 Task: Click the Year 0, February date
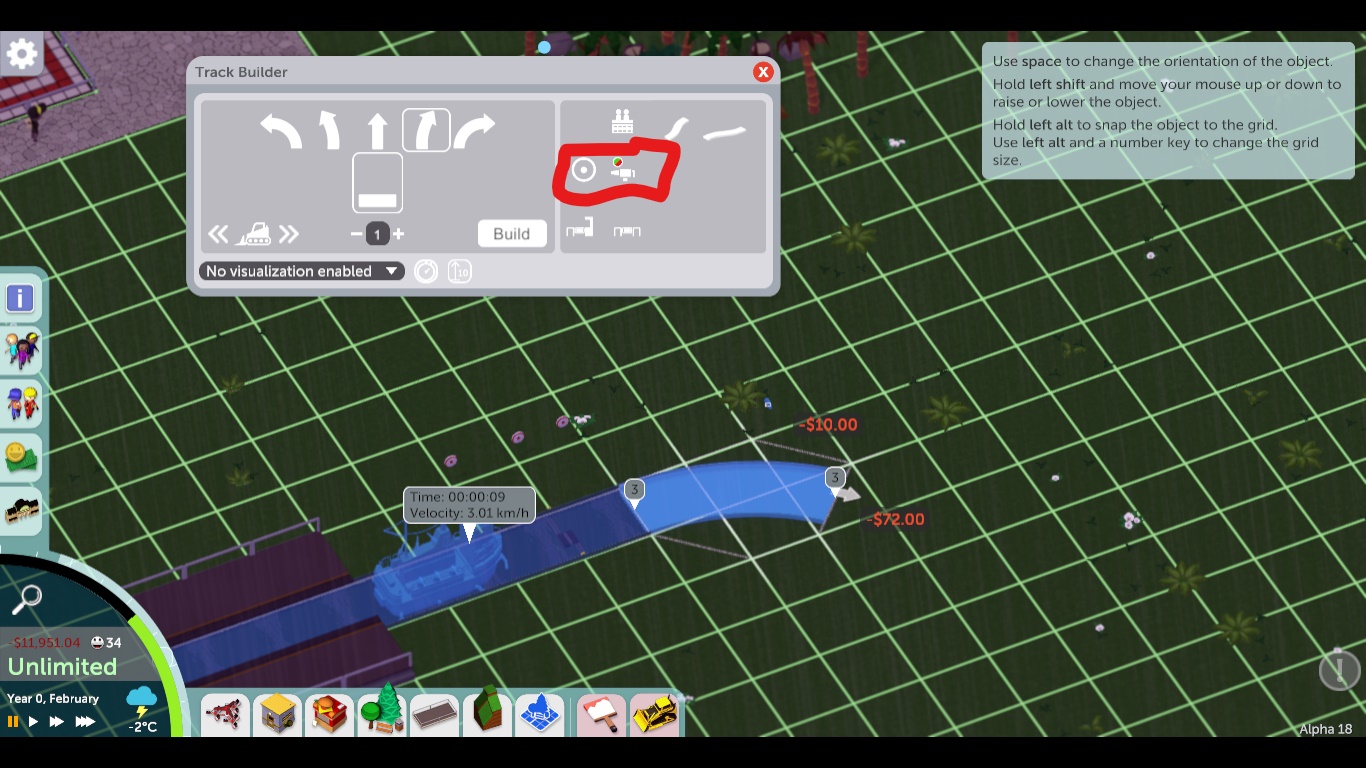(x=53, y=699)
